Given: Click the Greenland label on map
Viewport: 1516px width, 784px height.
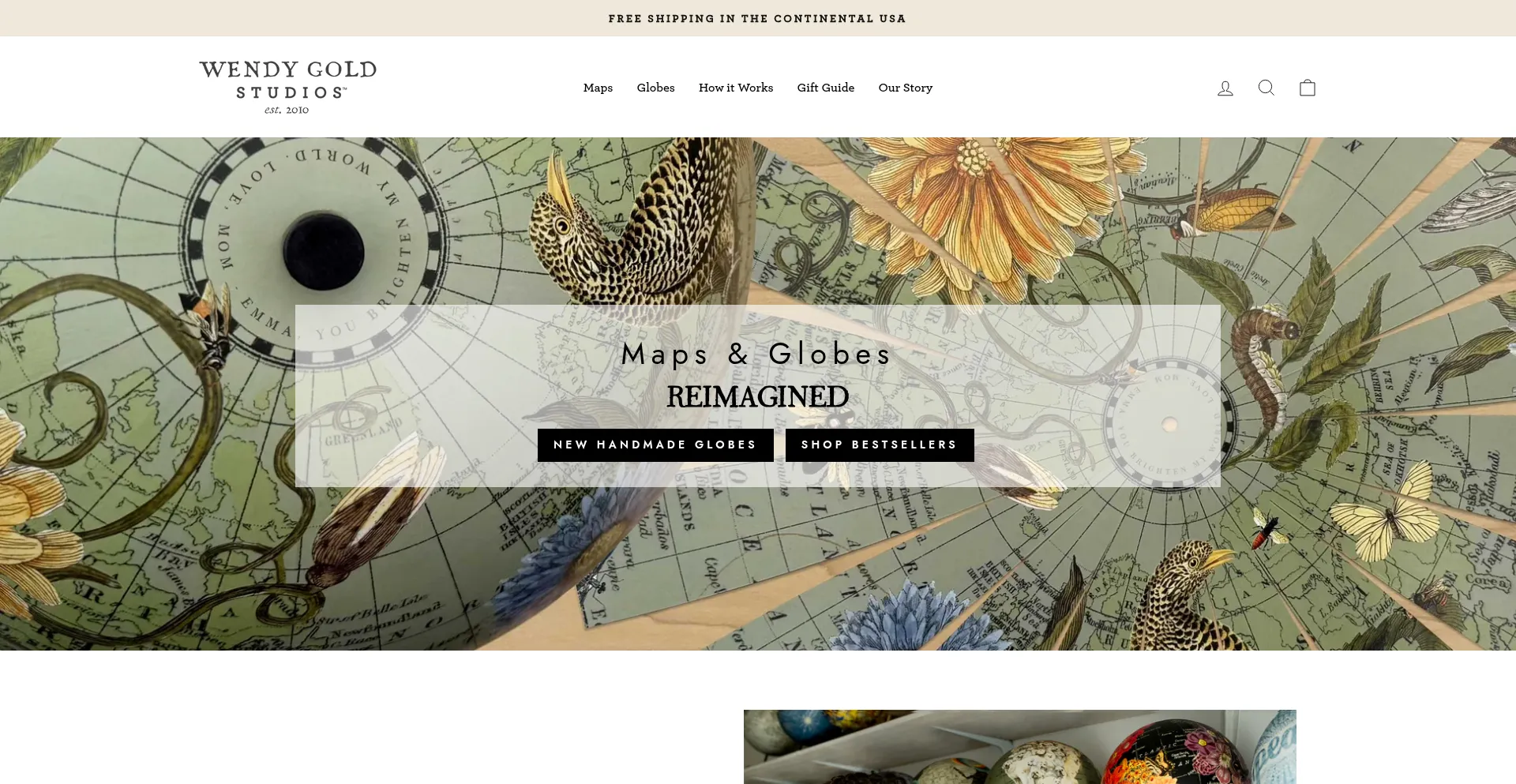Looking at the screenshot, I should tap(363, 433).
